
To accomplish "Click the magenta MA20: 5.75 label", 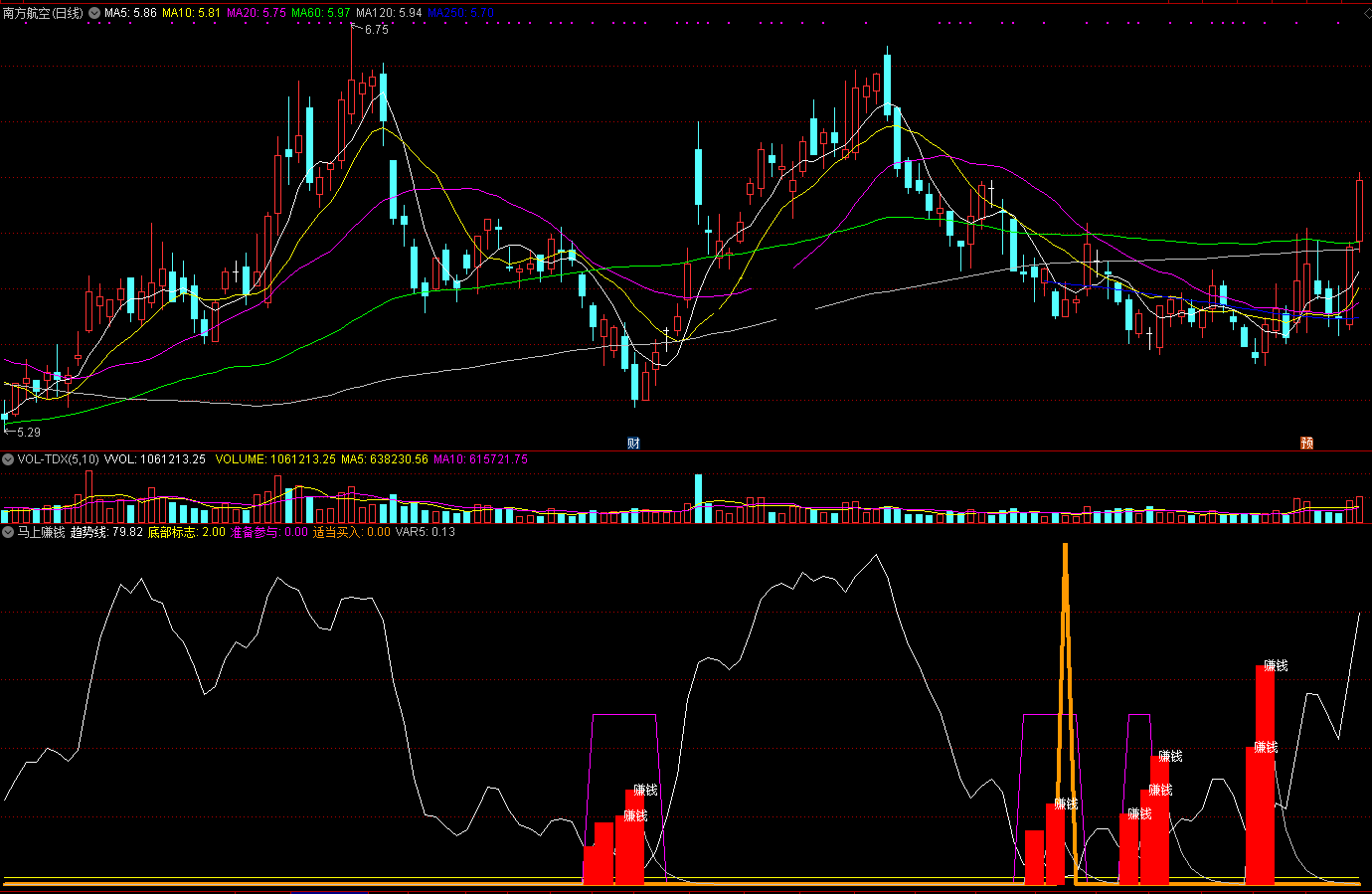I will pyautogui.click(x=257, y=13).
